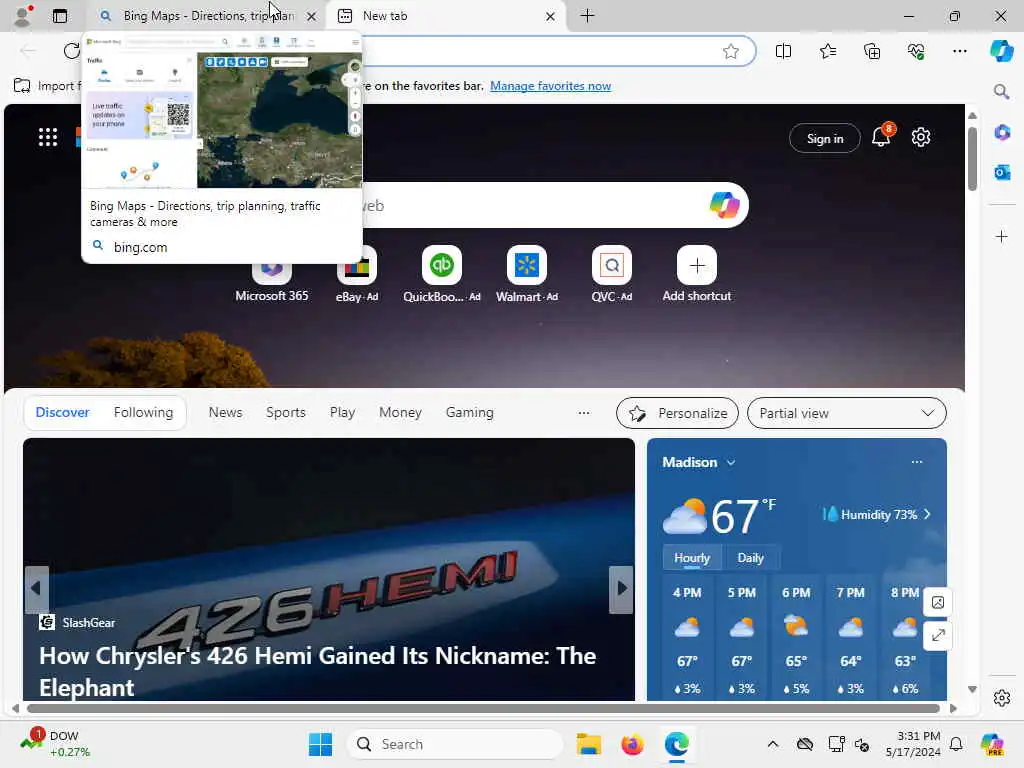This screenshot has height=768, width=1024.
Task: Open the DOW stock widget
Action: tap(55, 743)
